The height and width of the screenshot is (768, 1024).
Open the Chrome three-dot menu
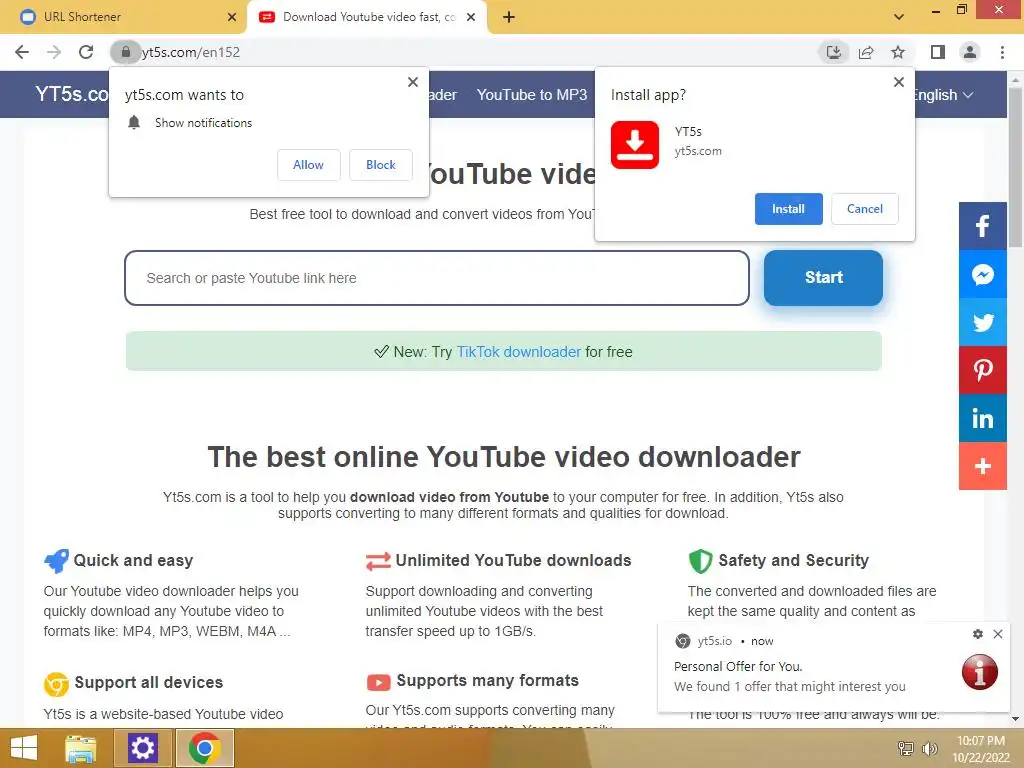click(x=1002, y=52)
